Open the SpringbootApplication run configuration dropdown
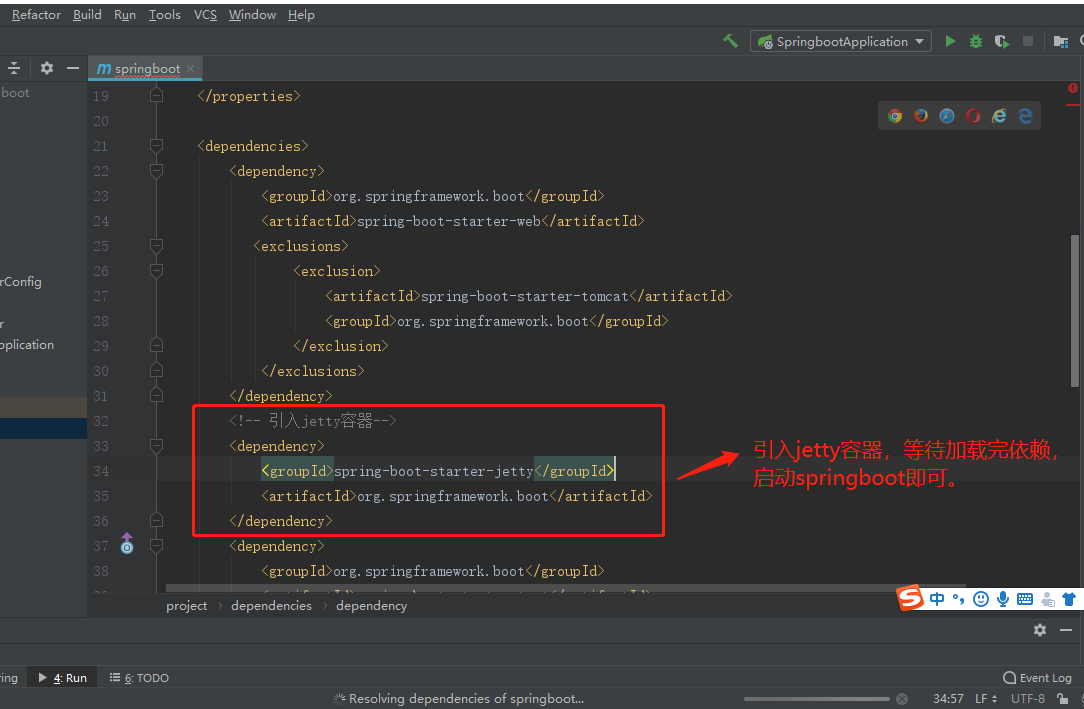The image size is (1084, 709). click(841, 41)
